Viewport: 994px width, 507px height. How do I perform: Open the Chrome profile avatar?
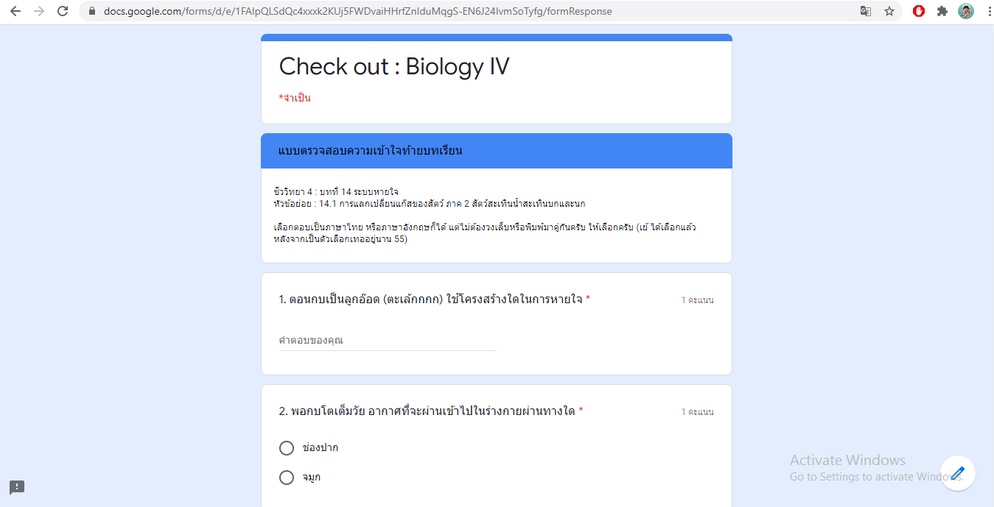tap(965, 11)
